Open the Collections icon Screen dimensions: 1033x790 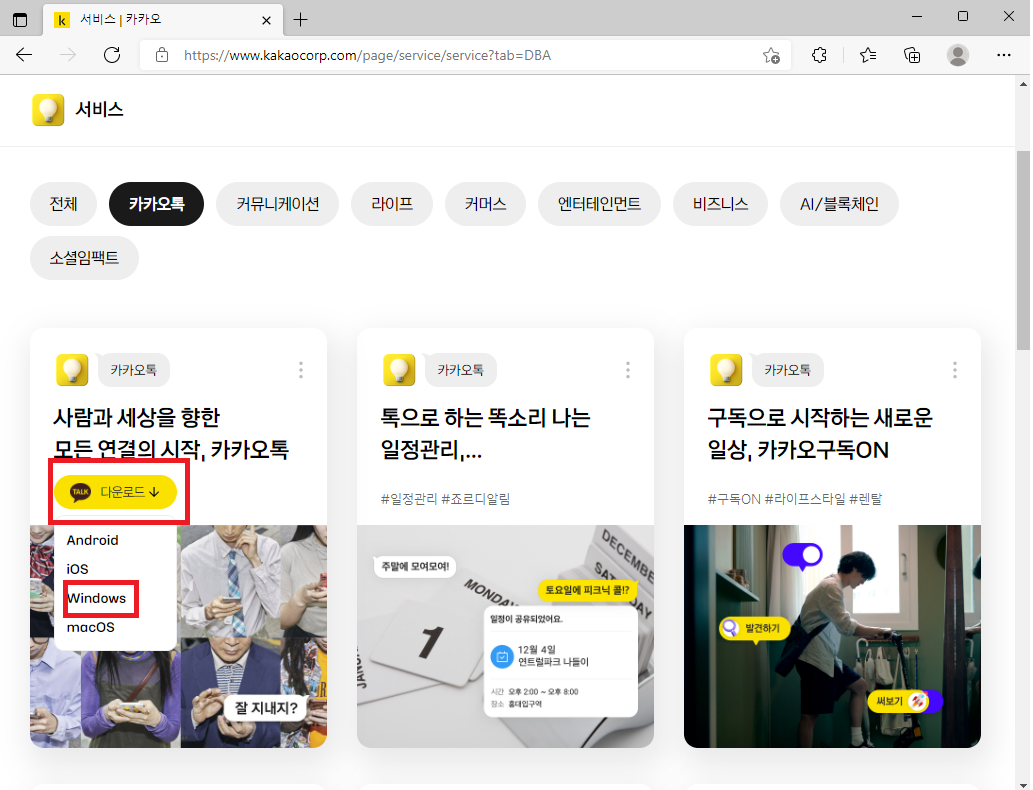pos(912,55)
